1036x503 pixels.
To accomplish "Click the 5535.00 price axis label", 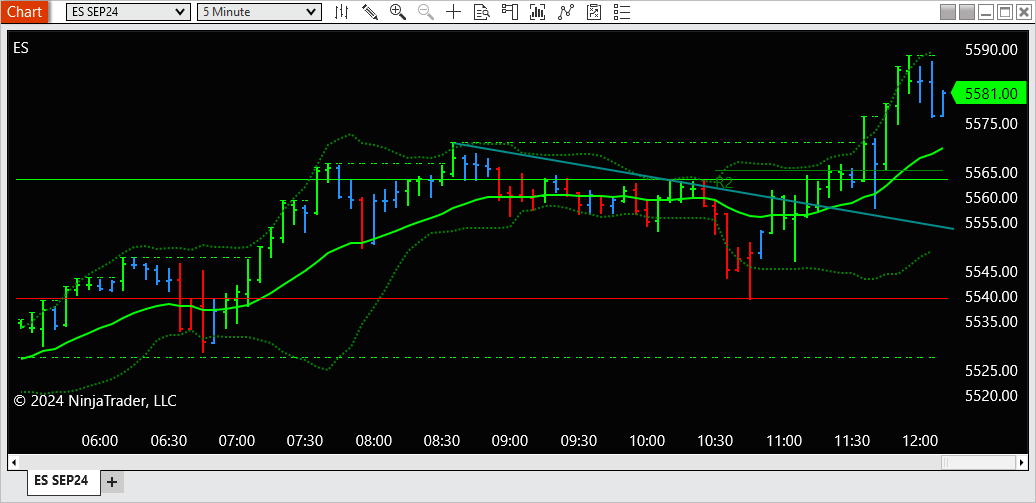I will point(990,322).
